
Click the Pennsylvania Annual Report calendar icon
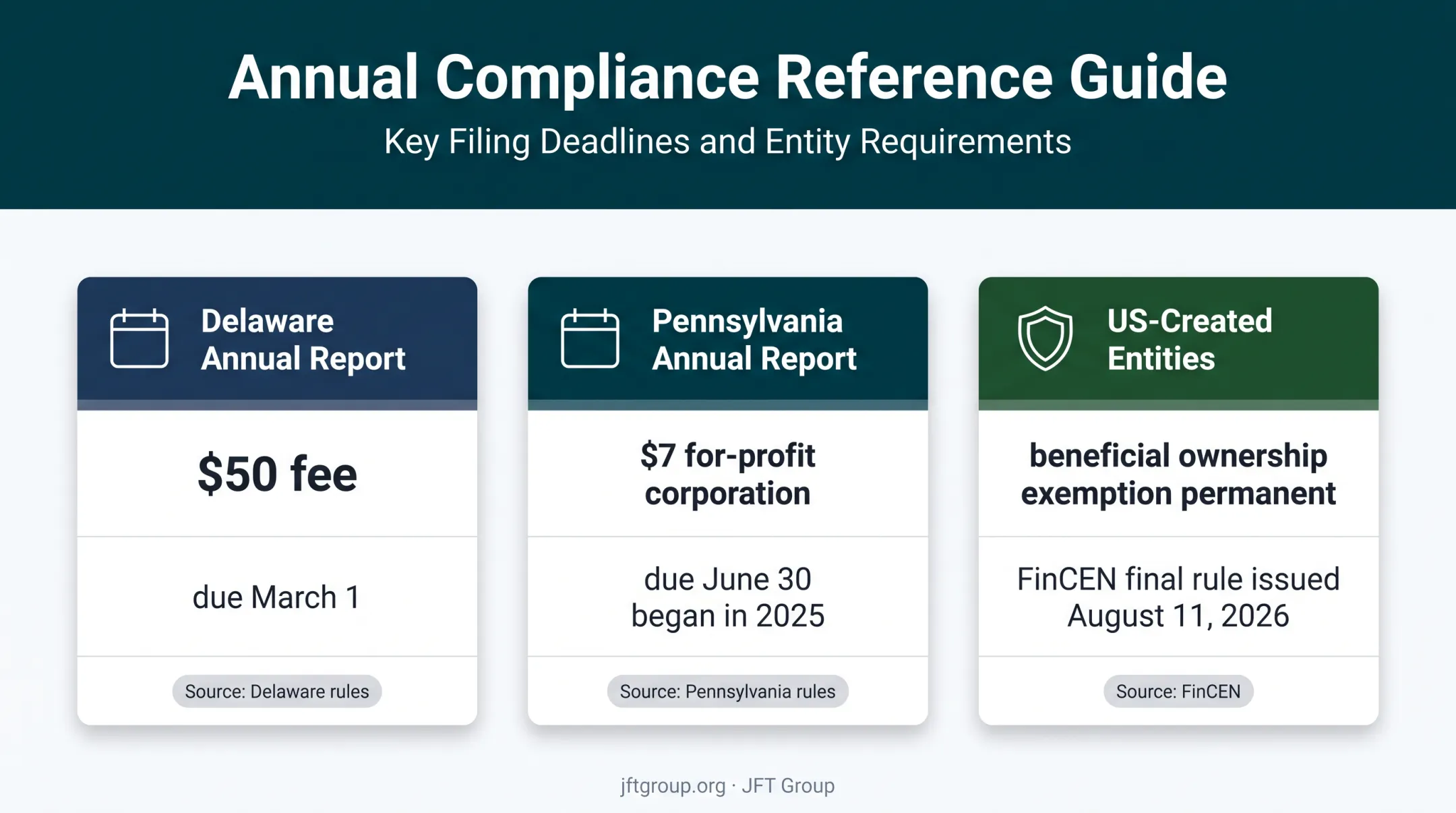[x=590, y=338]
